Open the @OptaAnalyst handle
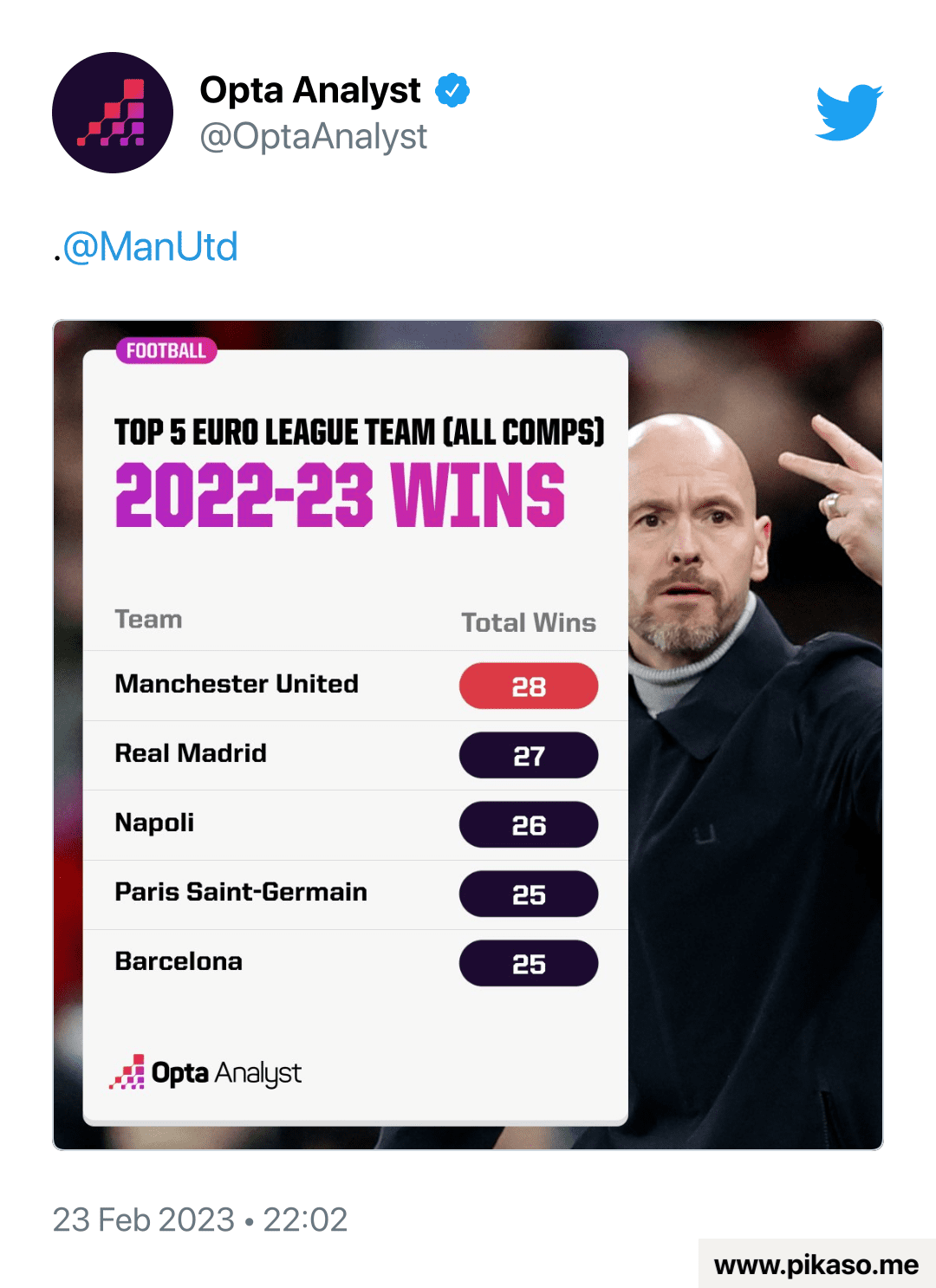Viewport: 936px width, 1288px height. (x=313, y=137)
